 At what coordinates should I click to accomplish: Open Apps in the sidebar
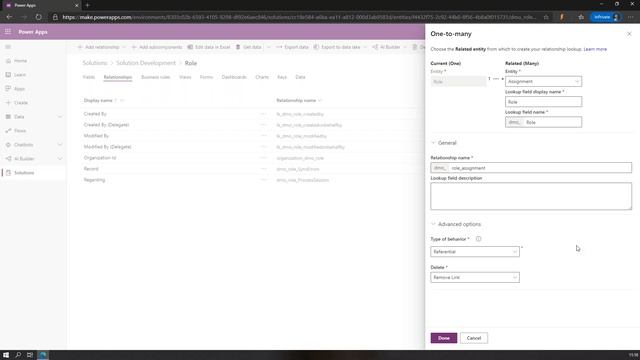19,89
